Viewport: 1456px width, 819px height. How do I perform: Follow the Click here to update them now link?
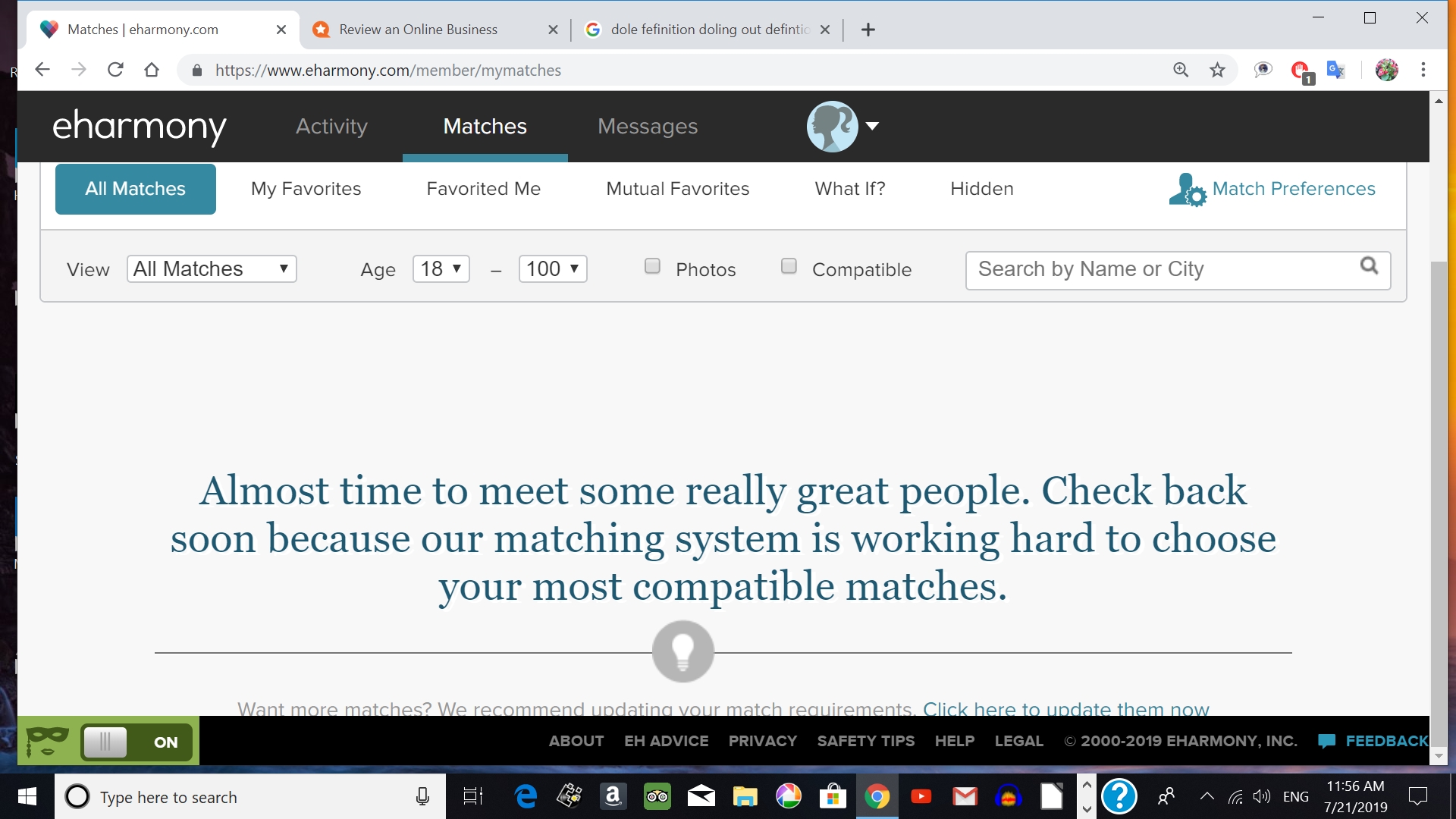(1066, 708)
